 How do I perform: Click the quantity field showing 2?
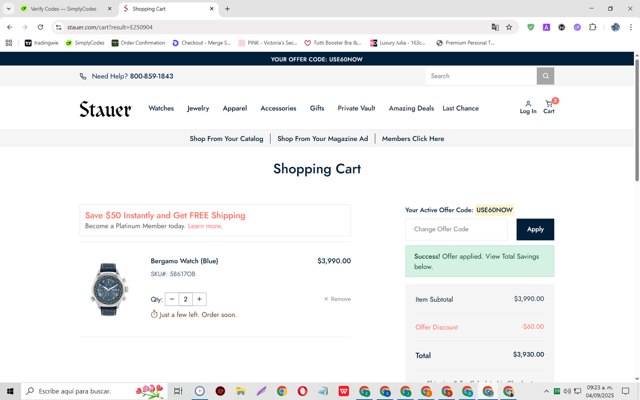tap(185, 299)
